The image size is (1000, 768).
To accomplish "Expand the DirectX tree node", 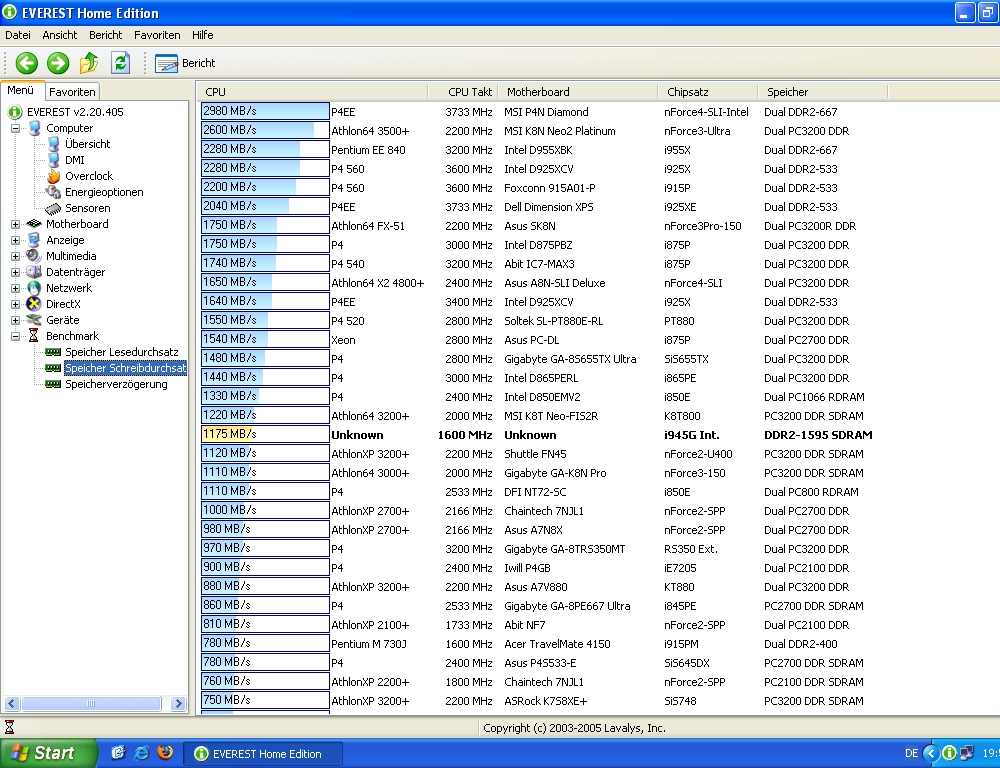I will coord(15,304).
